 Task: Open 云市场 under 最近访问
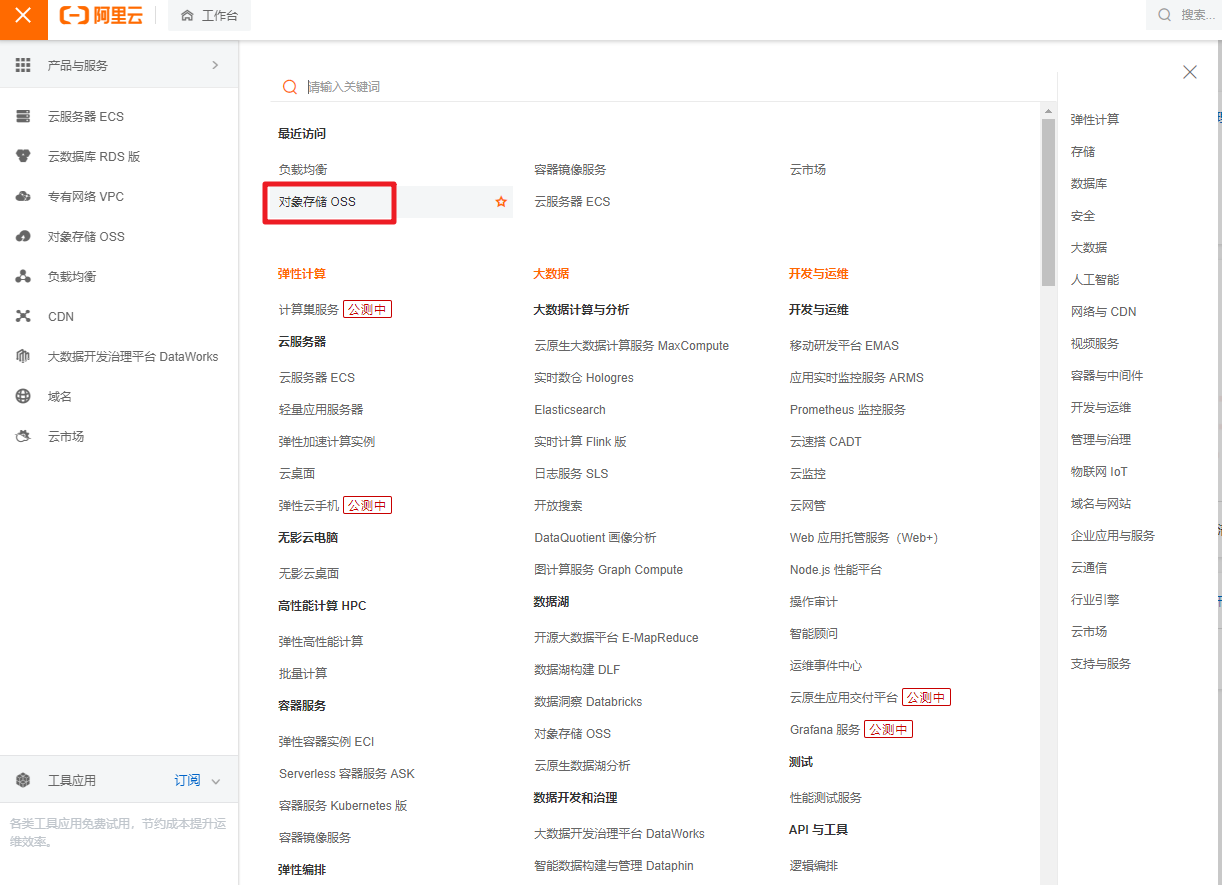point(808,170)
